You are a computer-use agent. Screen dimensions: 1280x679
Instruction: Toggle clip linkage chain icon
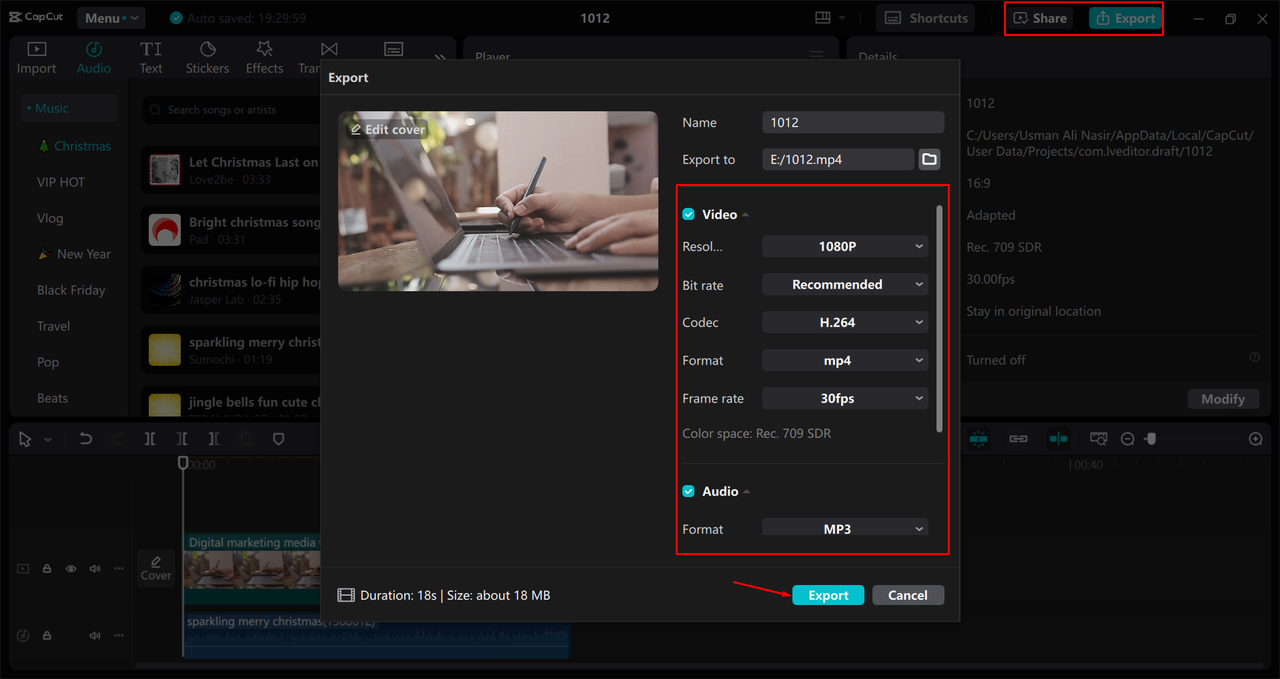click(x=1018, y=439)
